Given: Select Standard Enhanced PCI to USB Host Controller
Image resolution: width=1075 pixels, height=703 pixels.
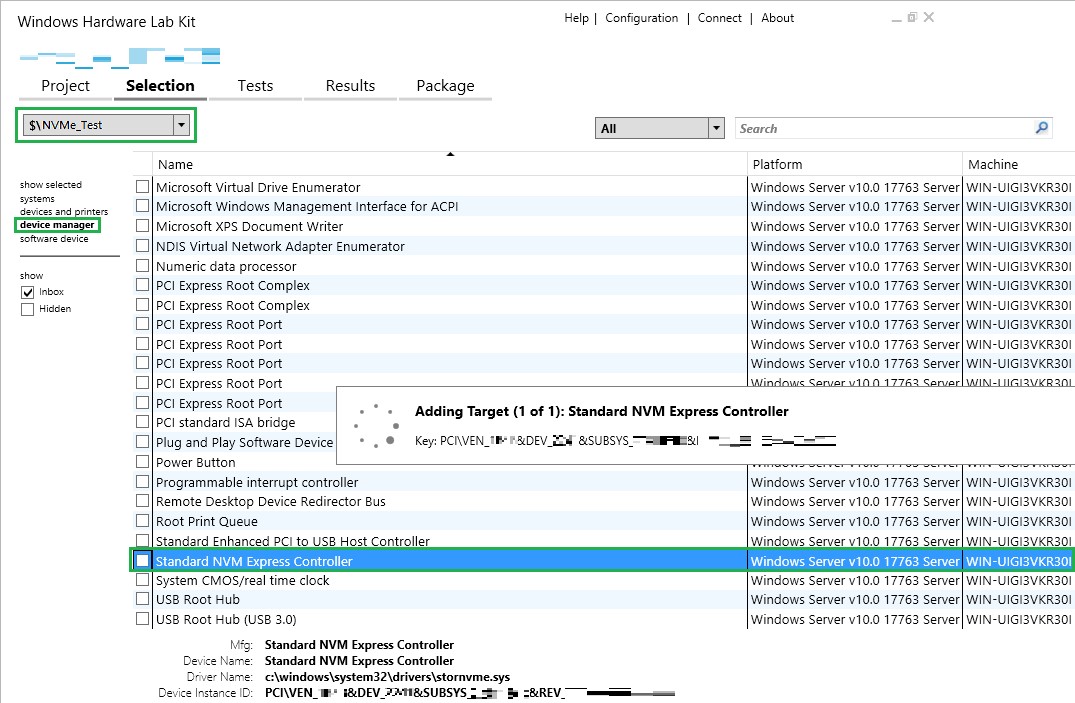Looking at the screenshot, I should [293, 541].
